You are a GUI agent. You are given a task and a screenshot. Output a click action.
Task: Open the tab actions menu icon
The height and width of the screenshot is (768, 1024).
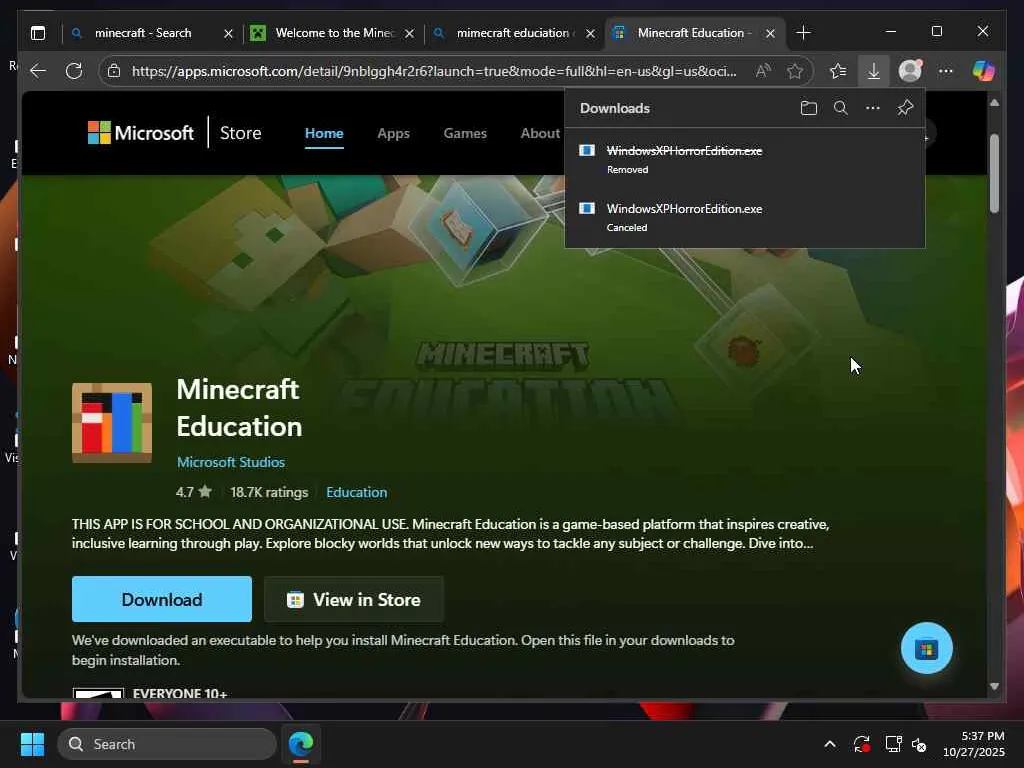[38, 33]
